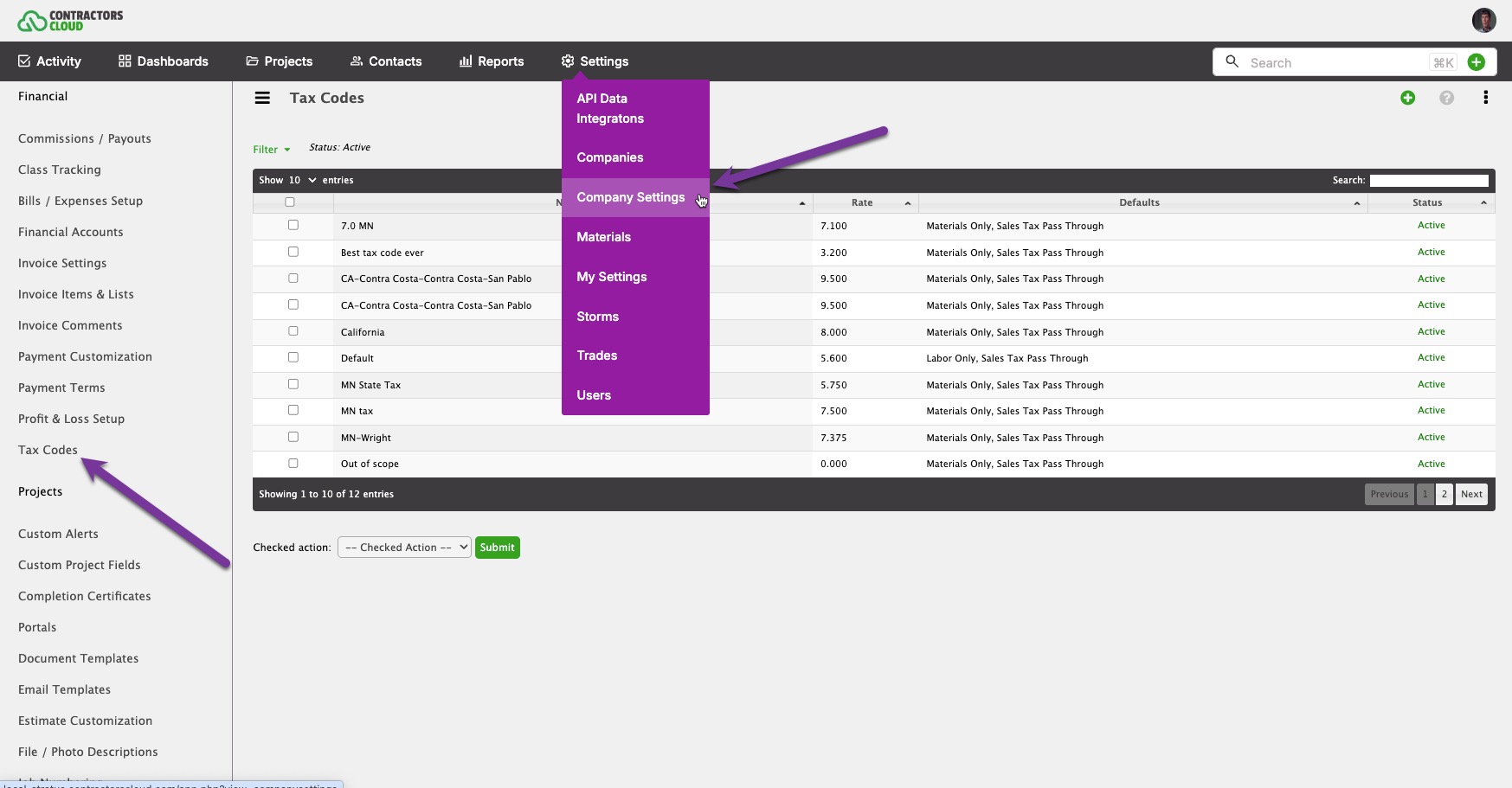Open the three-dot more options menu
The width and height of the screenshot is (1512, 788).
(1485, 98)
